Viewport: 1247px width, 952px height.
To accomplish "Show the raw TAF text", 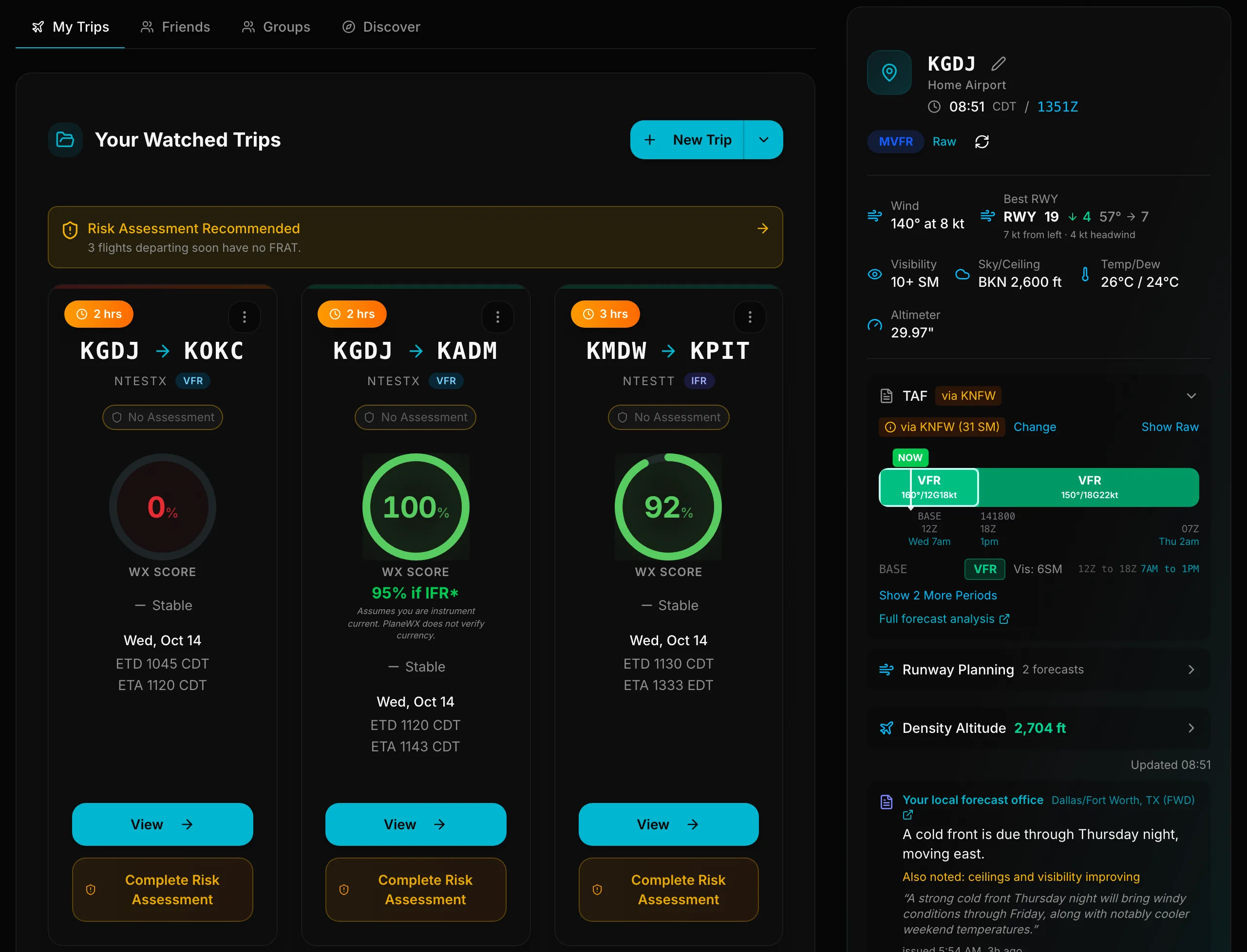I will tap(1170, 427).
